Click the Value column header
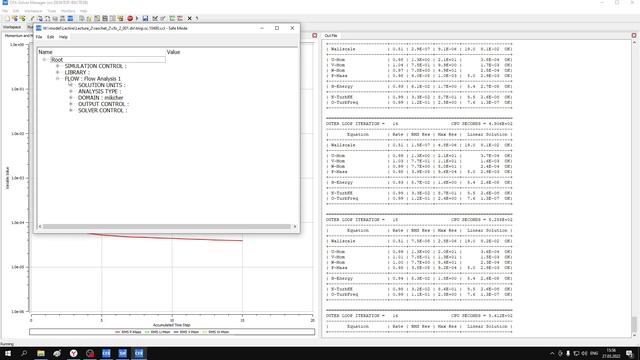The image size is (640, 360). point(173,52)
